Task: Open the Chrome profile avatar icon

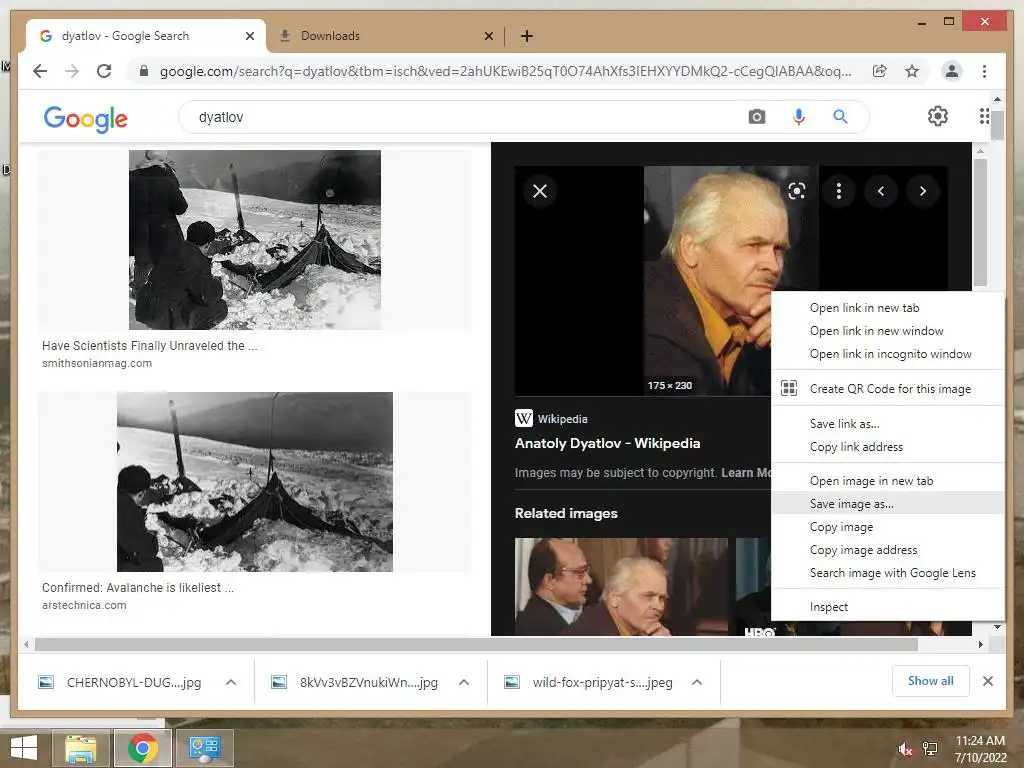Action: pyautogui.click(x=952, y=71)
